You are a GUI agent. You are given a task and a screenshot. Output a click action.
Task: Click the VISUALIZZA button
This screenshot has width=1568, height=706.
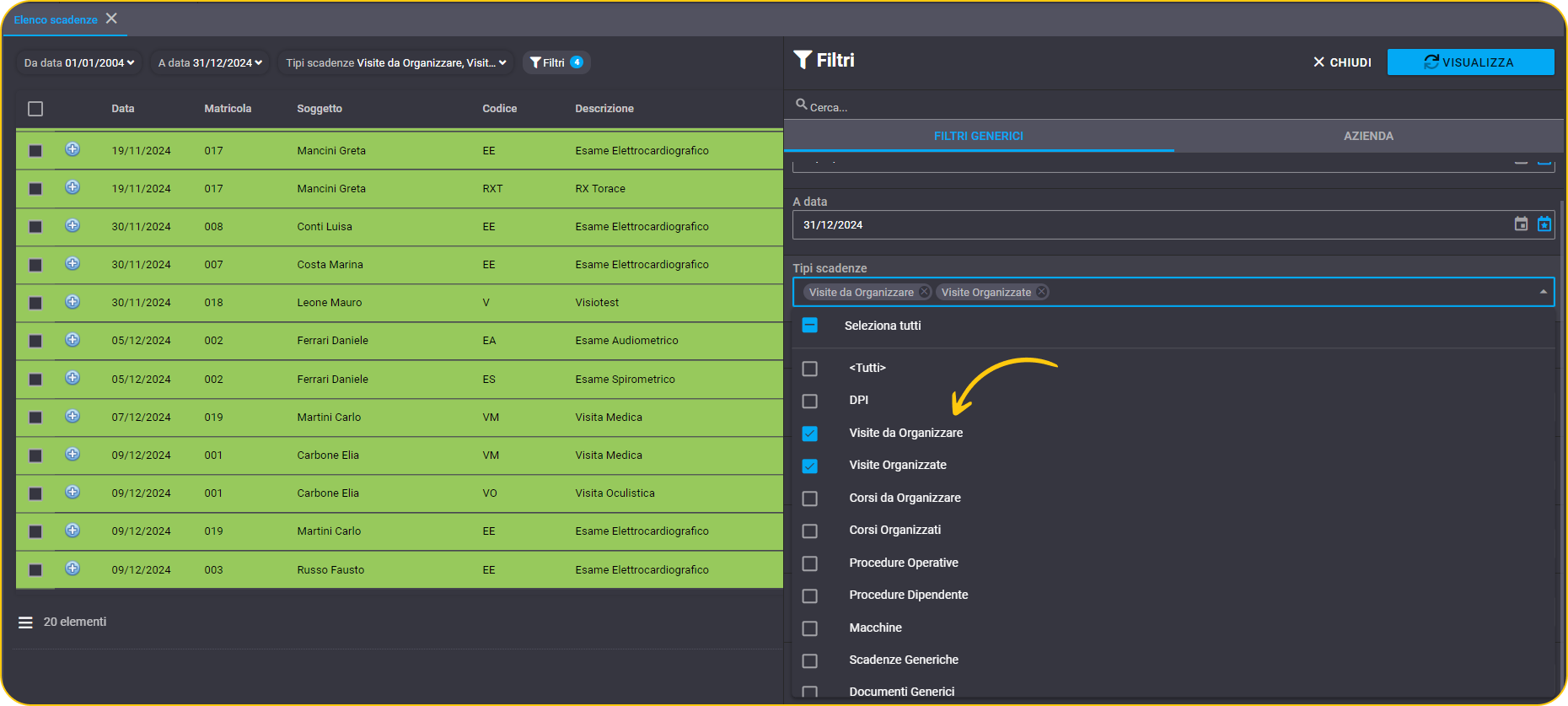1470,62
